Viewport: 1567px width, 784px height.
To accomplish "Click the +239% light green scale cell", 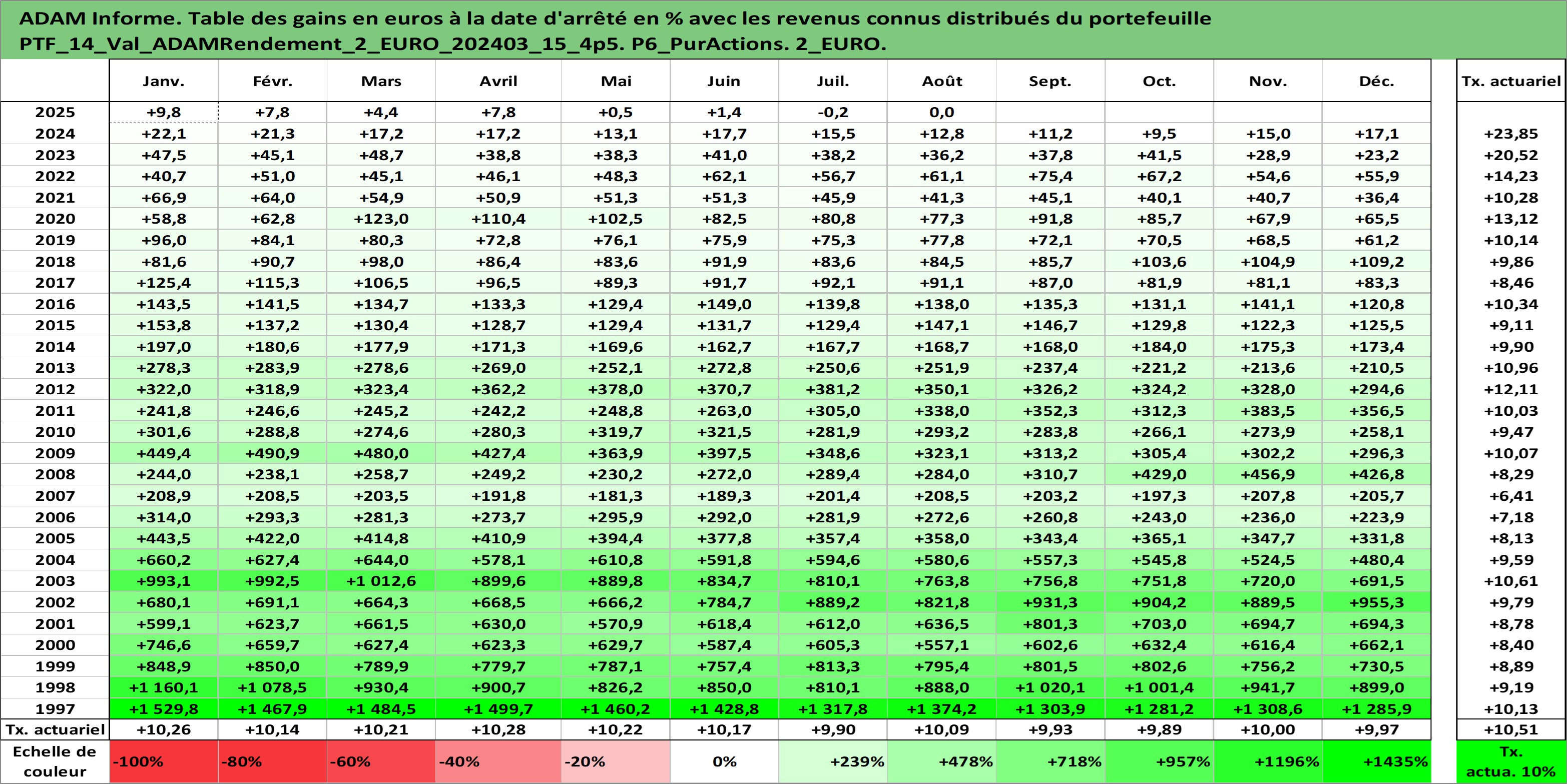I will (x=833, y=761).
